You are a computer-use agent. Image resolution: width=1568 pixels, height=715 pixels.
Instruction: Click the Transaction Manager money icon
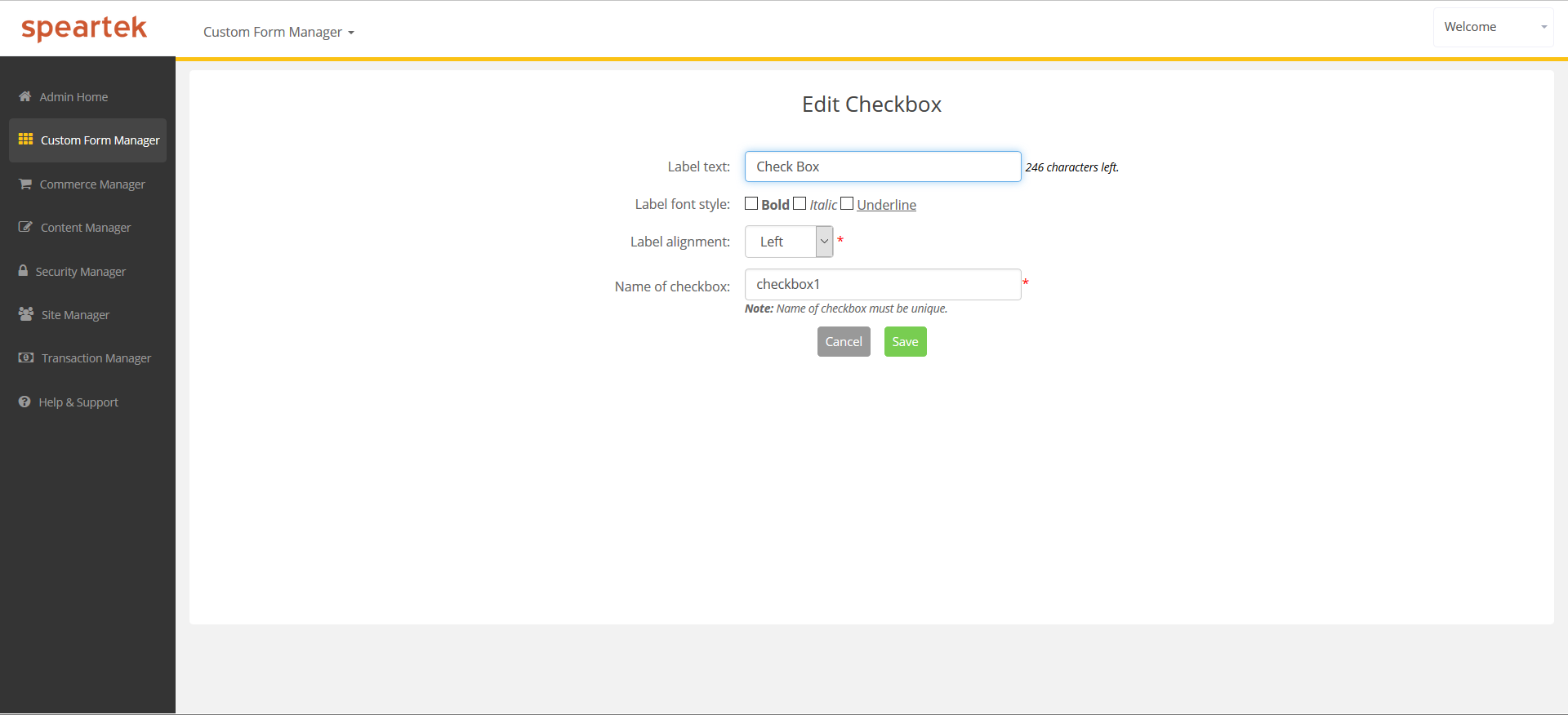point(26,357)
